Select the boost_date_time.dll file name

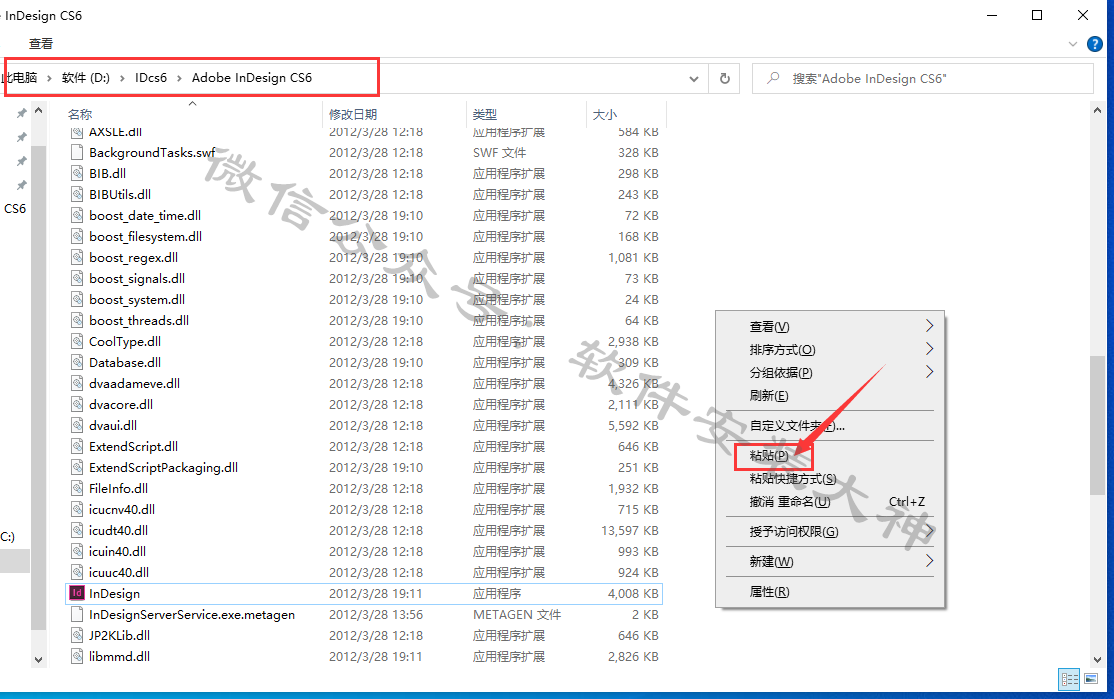coord(145,215)
